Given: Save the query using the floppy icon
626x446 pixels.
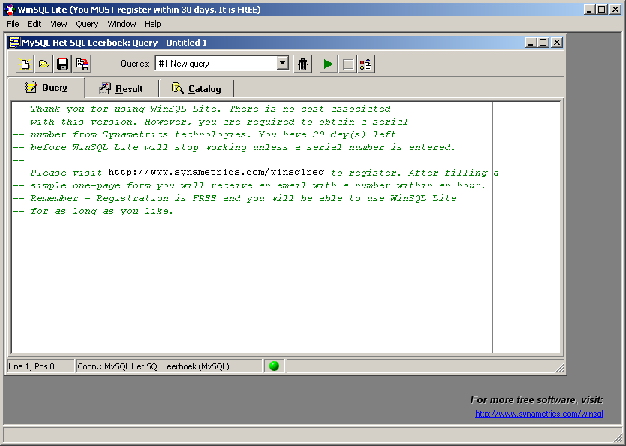Looking at the screenshot, I should (x=62, y=64).
